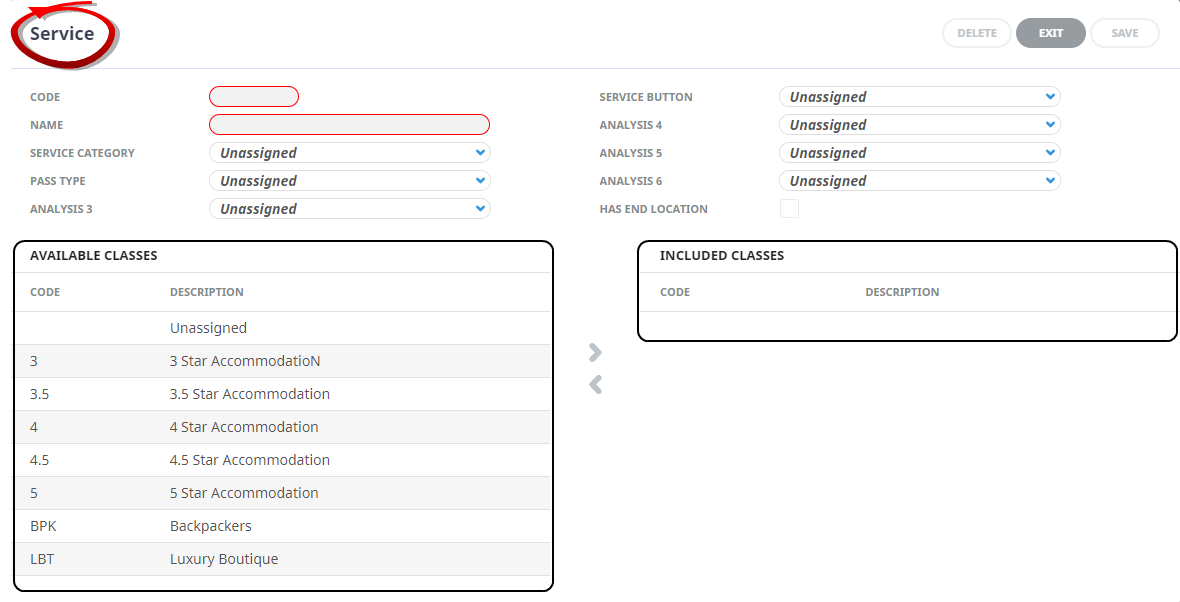The height and width of the screenshot is (602, 1180).
Task: Open the Service Category dropdown
Action: tap(349, 153)
